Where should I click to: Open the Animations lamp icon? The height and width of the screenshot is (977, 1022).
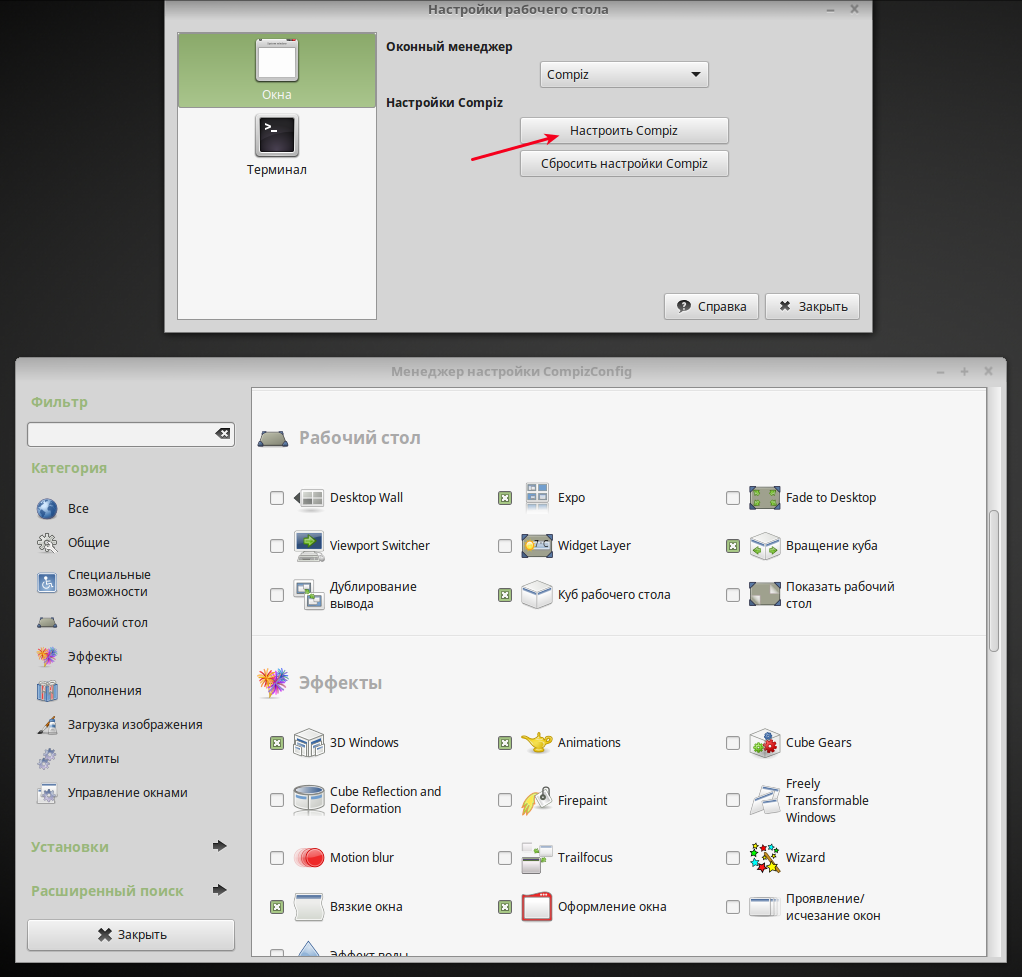pos(537,743)
